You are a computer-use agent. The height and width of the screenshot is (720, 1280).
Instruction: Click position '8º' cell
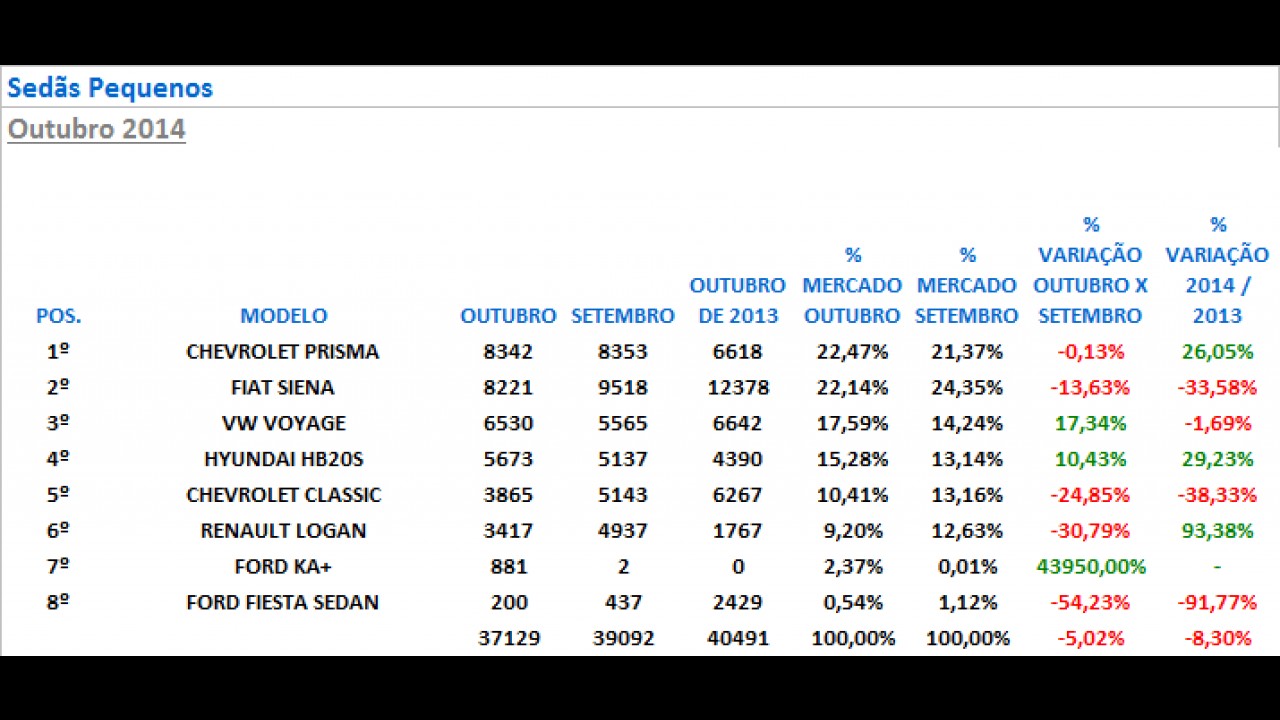[x=59, y=603]
